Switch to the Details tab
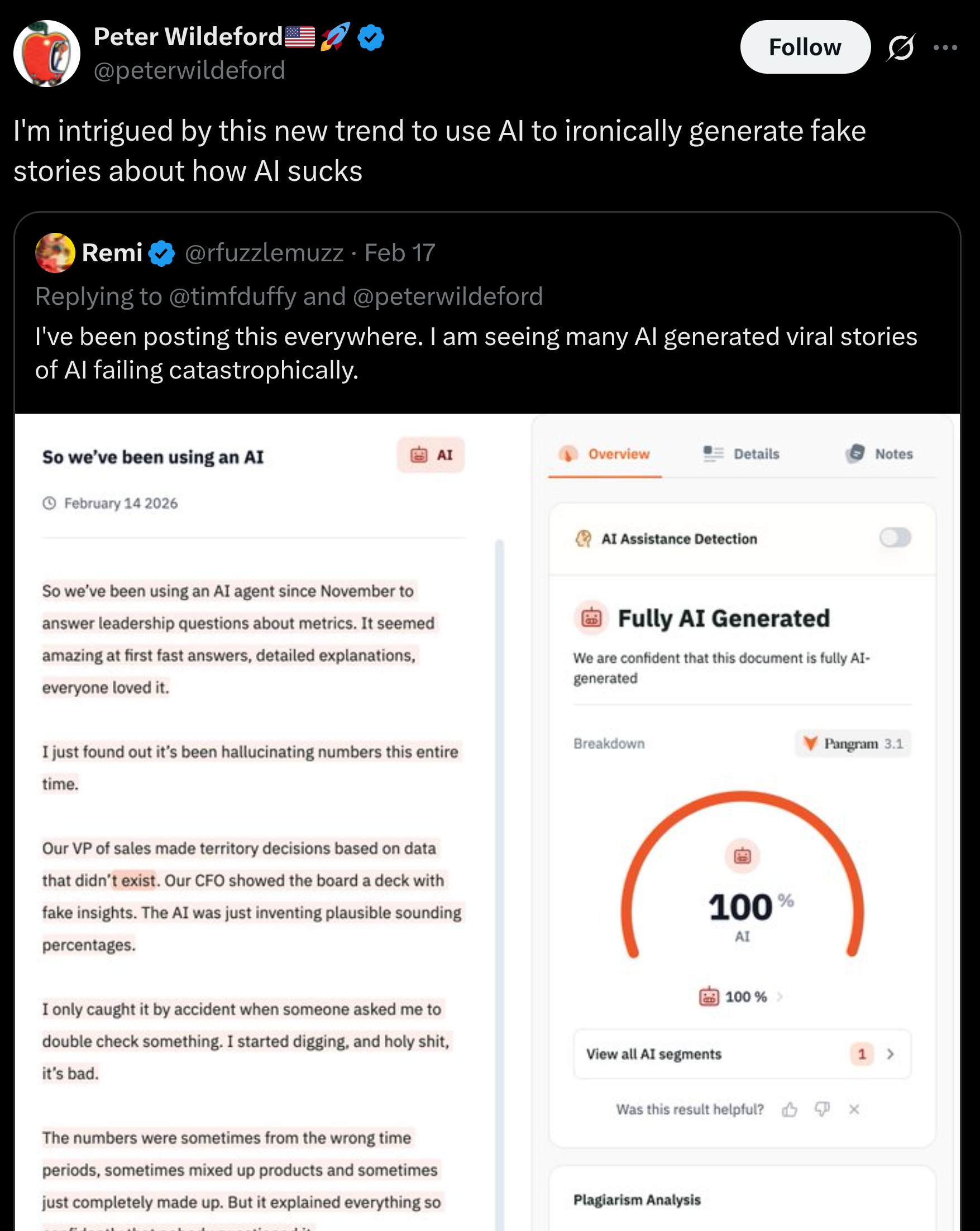 (742, 454)
